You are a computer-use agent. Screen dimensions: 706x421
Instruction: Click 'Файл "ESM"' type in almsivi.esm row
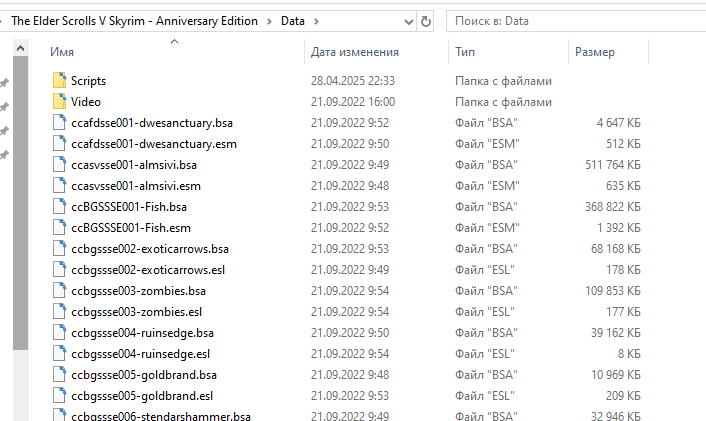click(x=487, y=186)
